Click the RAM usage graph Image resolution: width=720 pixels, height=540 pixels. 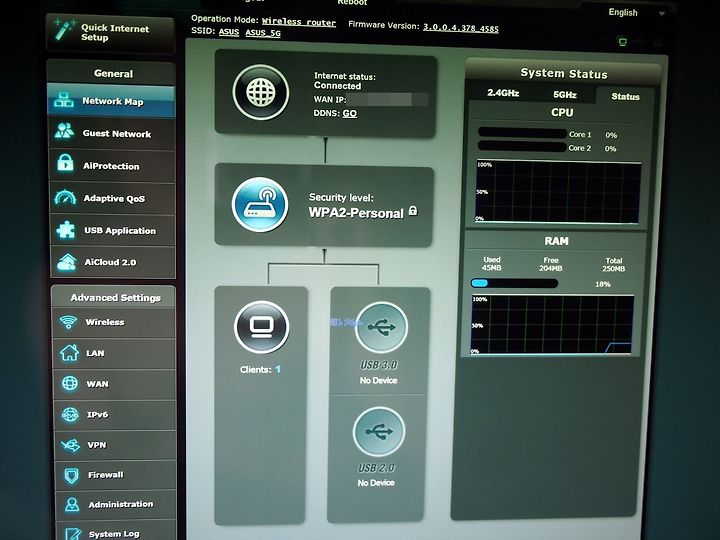pos(552,325)
